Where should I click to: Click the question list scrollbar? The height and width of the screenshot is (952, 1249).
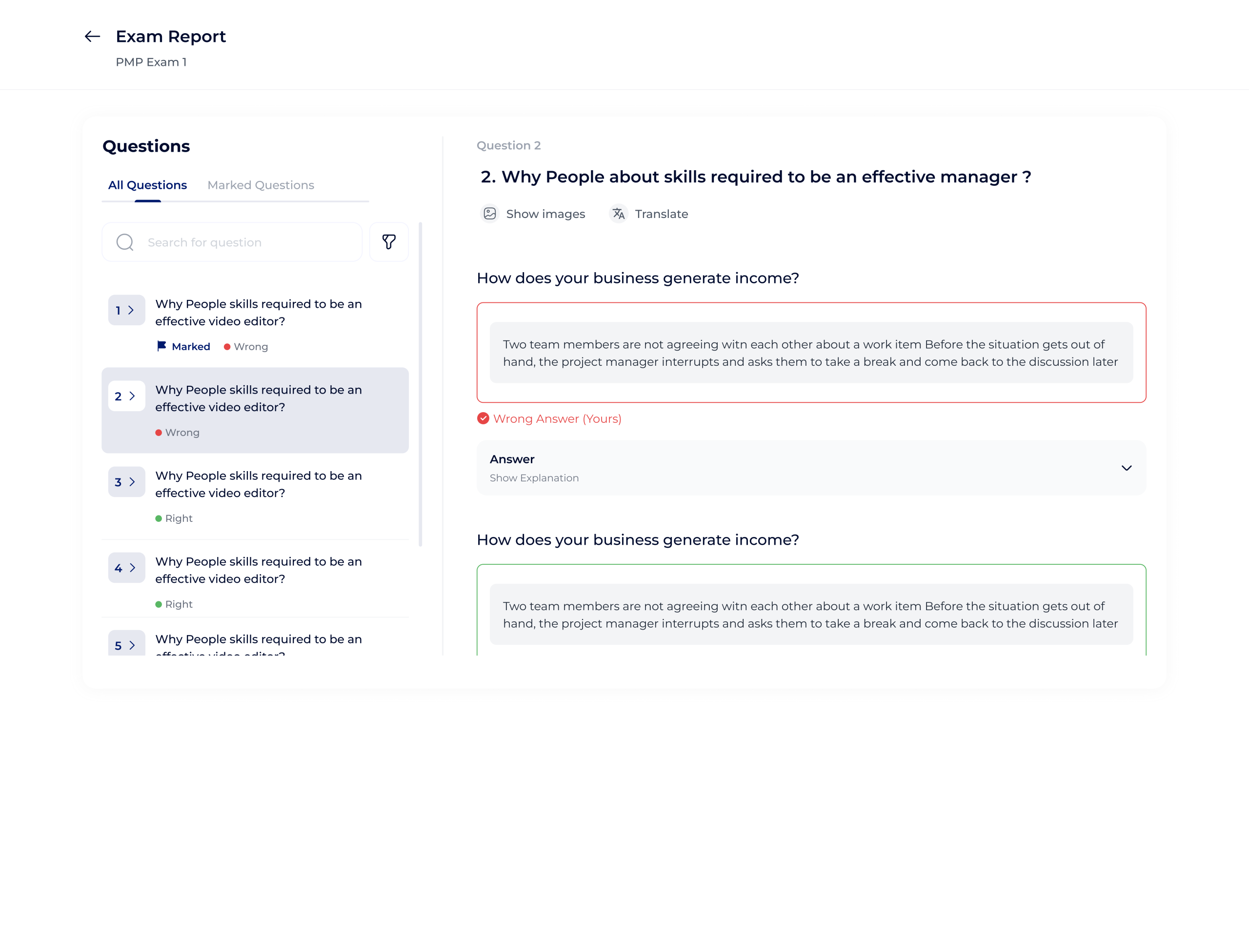pos(420,384)
